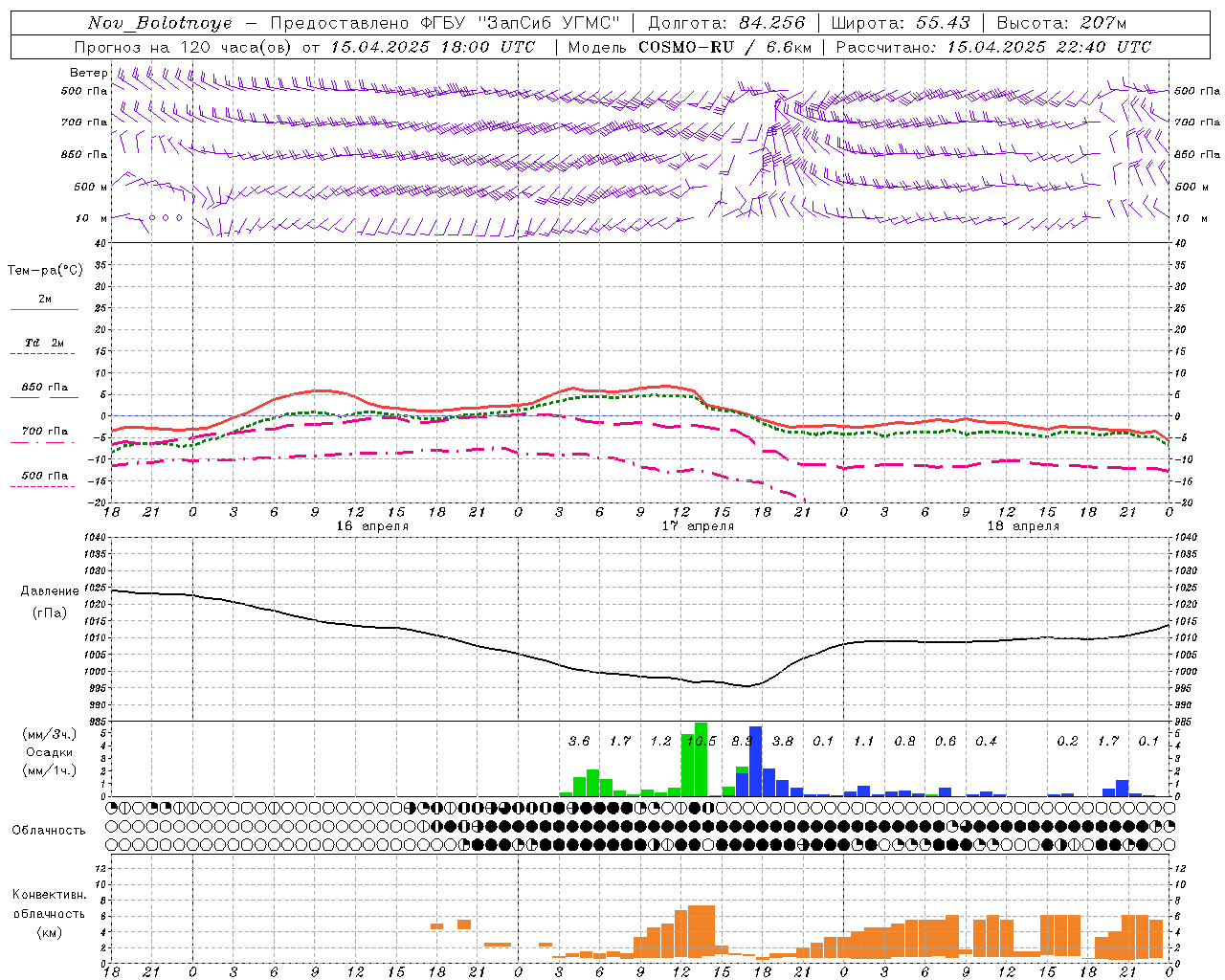
Task: Click the "850 гПа" temperature legend entry
Action: click(45, 388)
